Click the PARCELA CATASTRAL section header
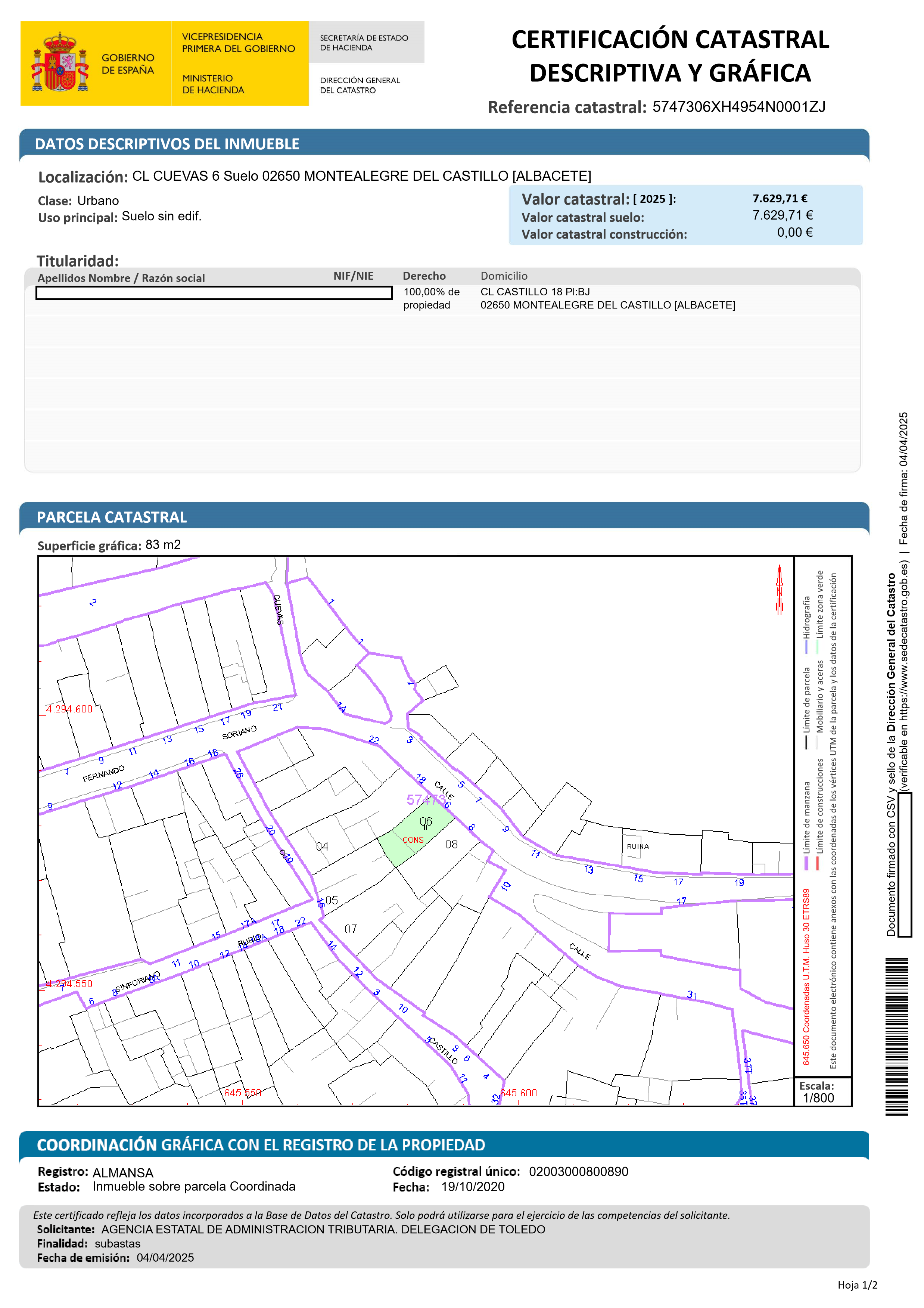924x1308 pixels. 112,517
